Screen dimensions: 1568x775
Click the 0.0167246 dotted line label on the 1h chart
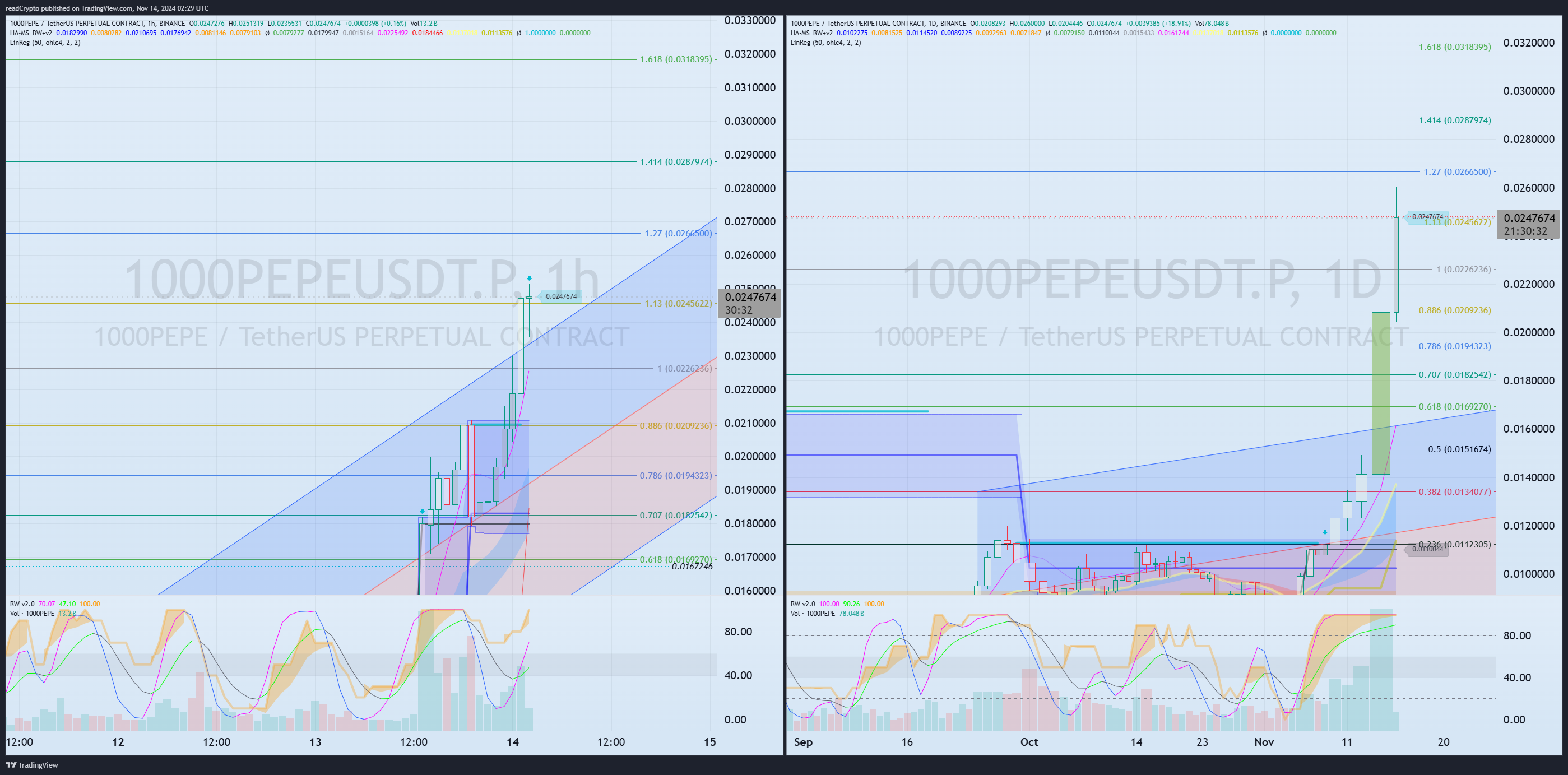point(692,567)
